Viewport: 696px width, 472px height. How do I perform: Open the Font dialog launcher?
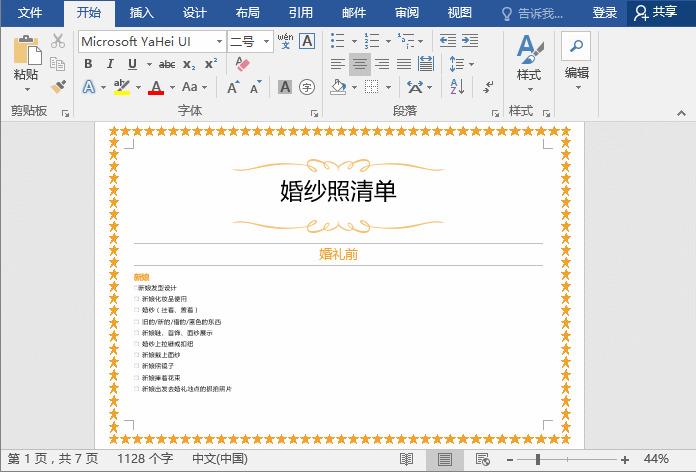point(315,114)
